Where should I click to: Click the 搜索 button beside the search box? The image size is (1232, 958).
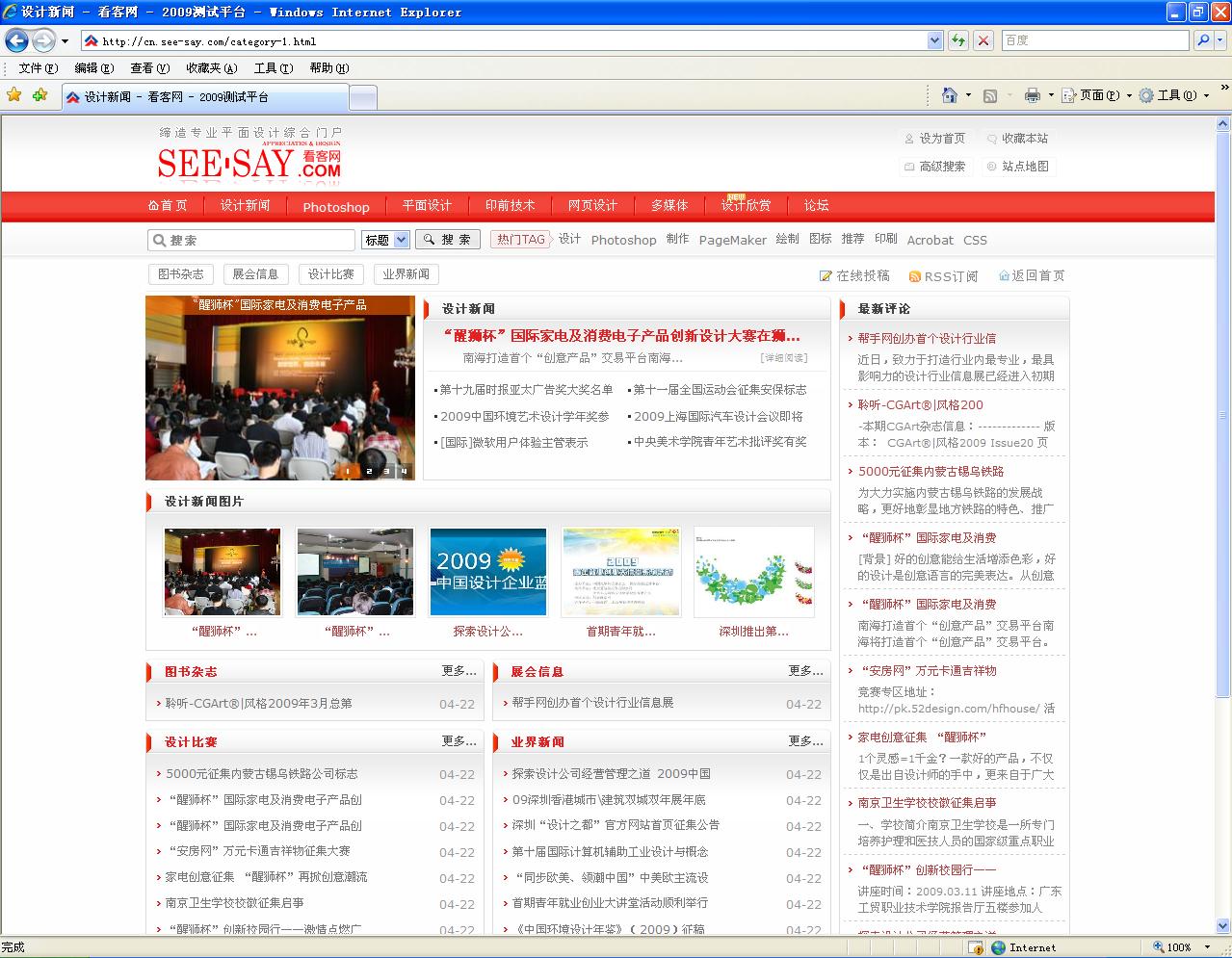448,240
